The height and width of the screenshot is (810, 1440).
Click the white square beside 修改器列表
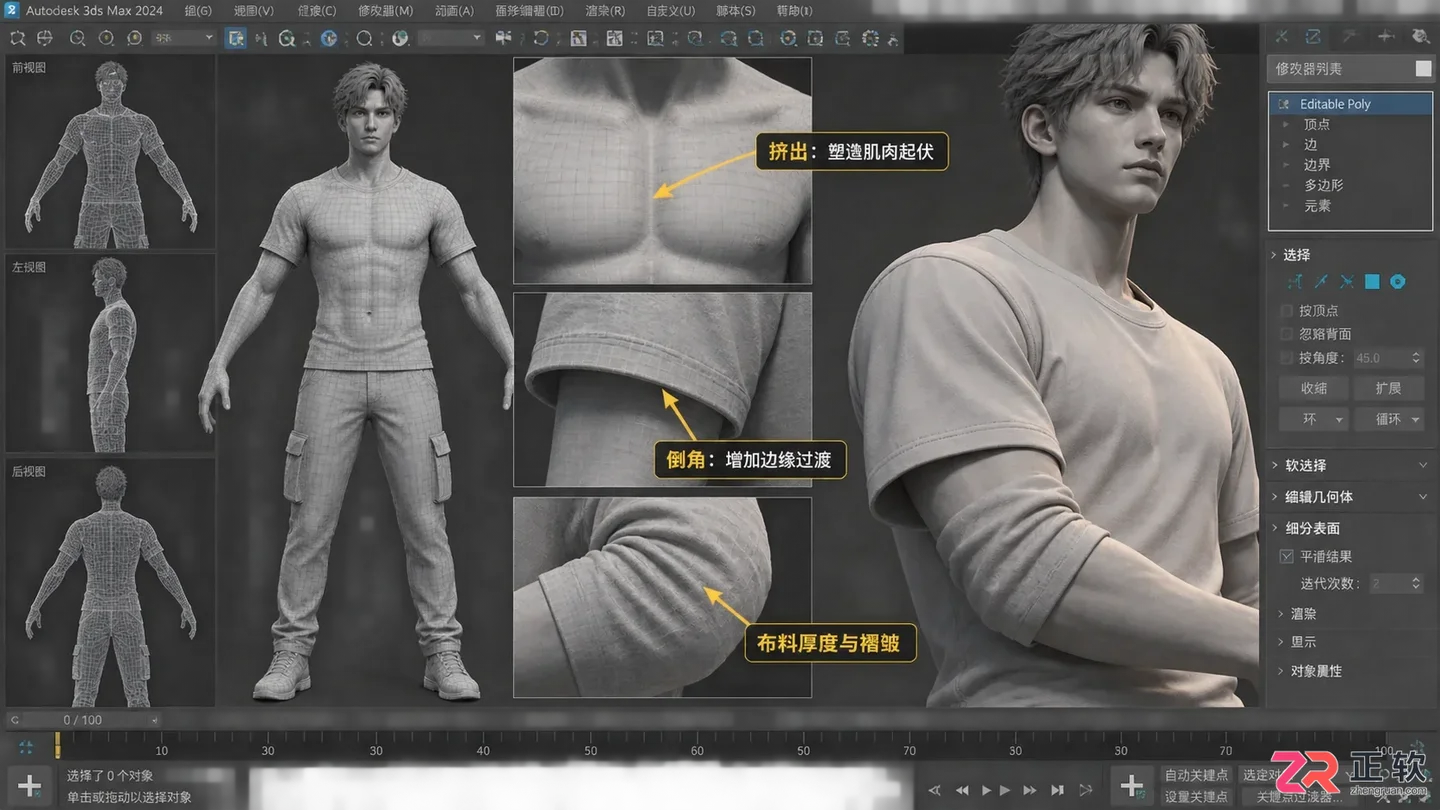point(1423,69)
